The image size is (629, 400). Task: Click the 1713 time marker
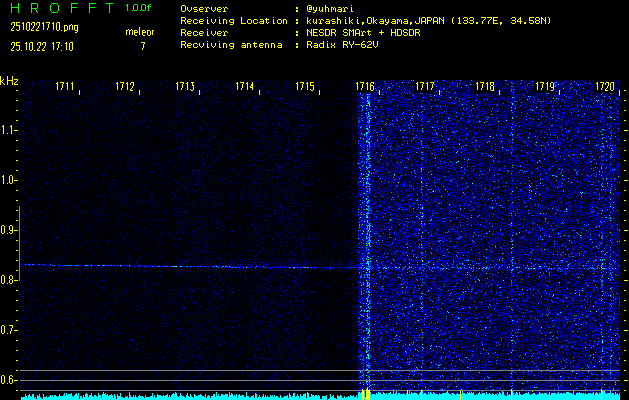click(x=185, y=86)
